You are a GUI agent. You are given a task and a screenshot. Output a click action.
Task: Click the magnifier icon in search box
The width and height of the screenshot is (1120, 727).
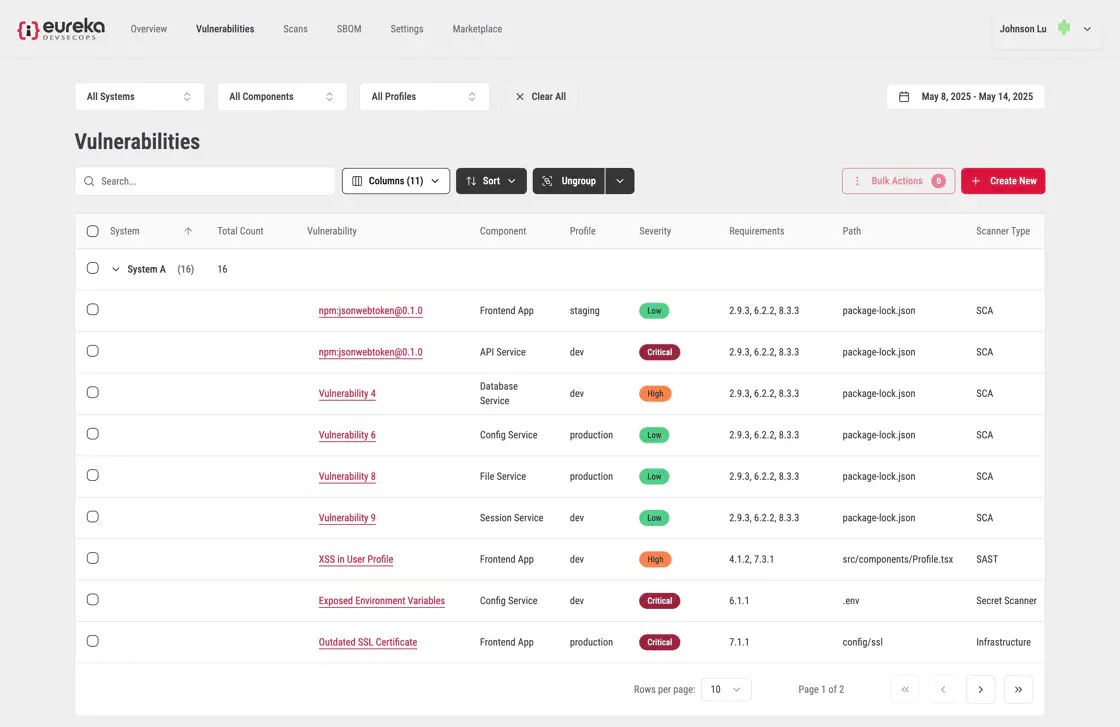(x=89, y=181)
